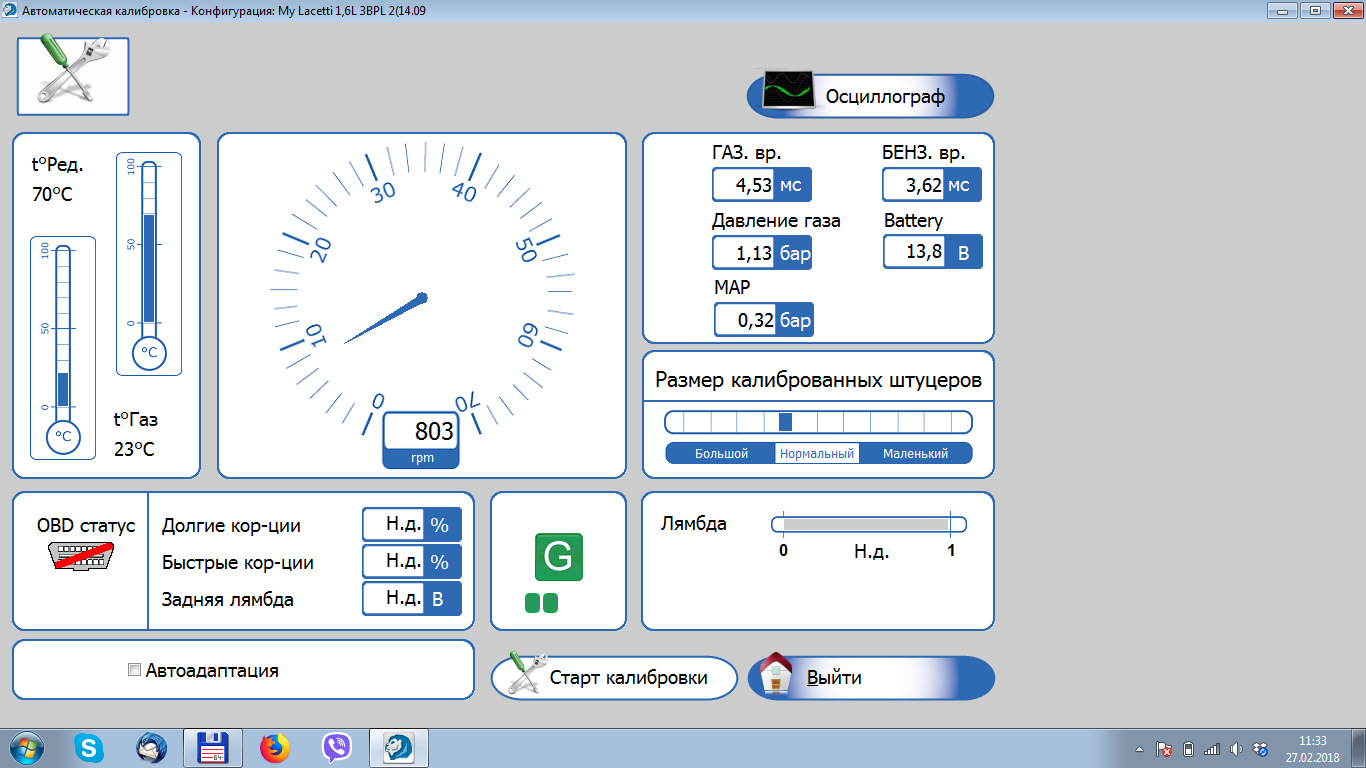Click the Размер калиброванных штуцеров heading
Screen dimensions: 1366x768
(818, 380)
